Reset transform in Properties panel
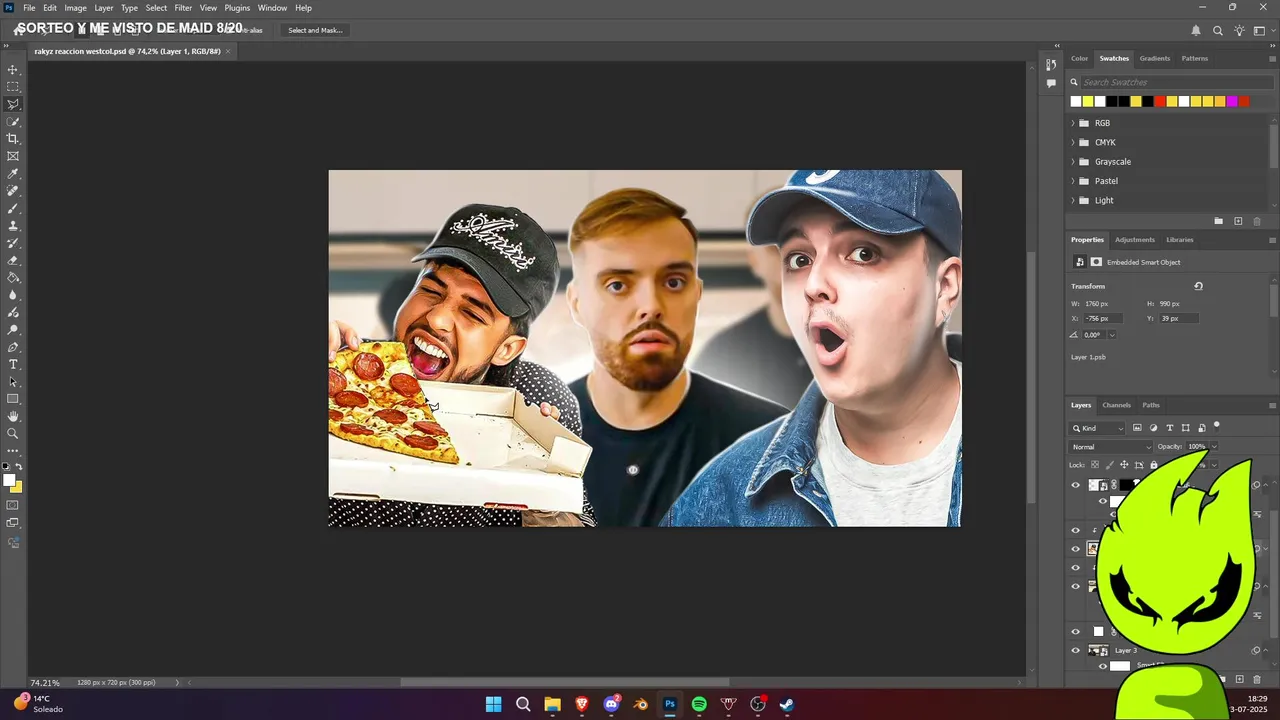This screenshot has width=1280, height=720. 1198,286
